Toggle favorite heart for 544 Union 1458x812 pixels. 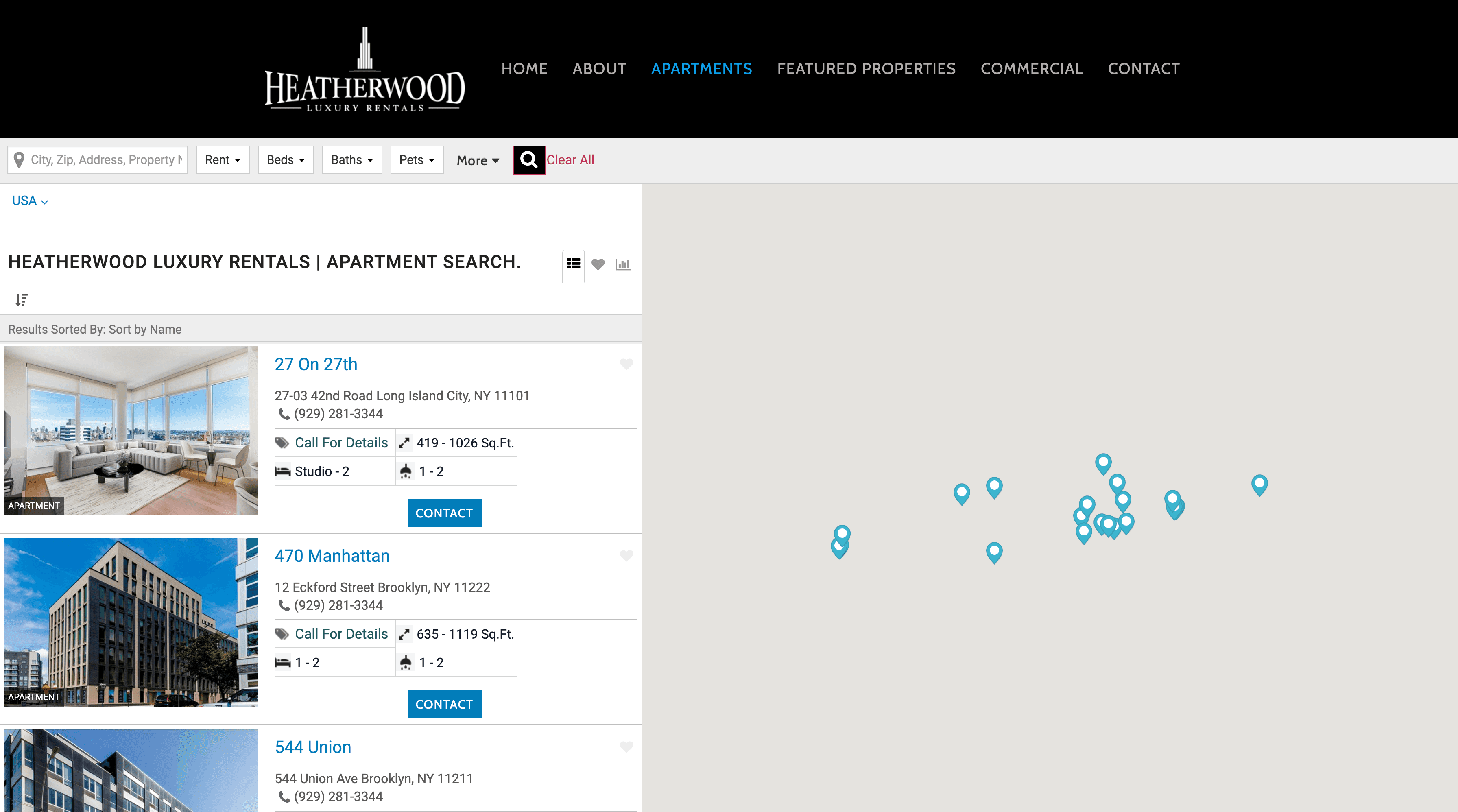[626, 747]
